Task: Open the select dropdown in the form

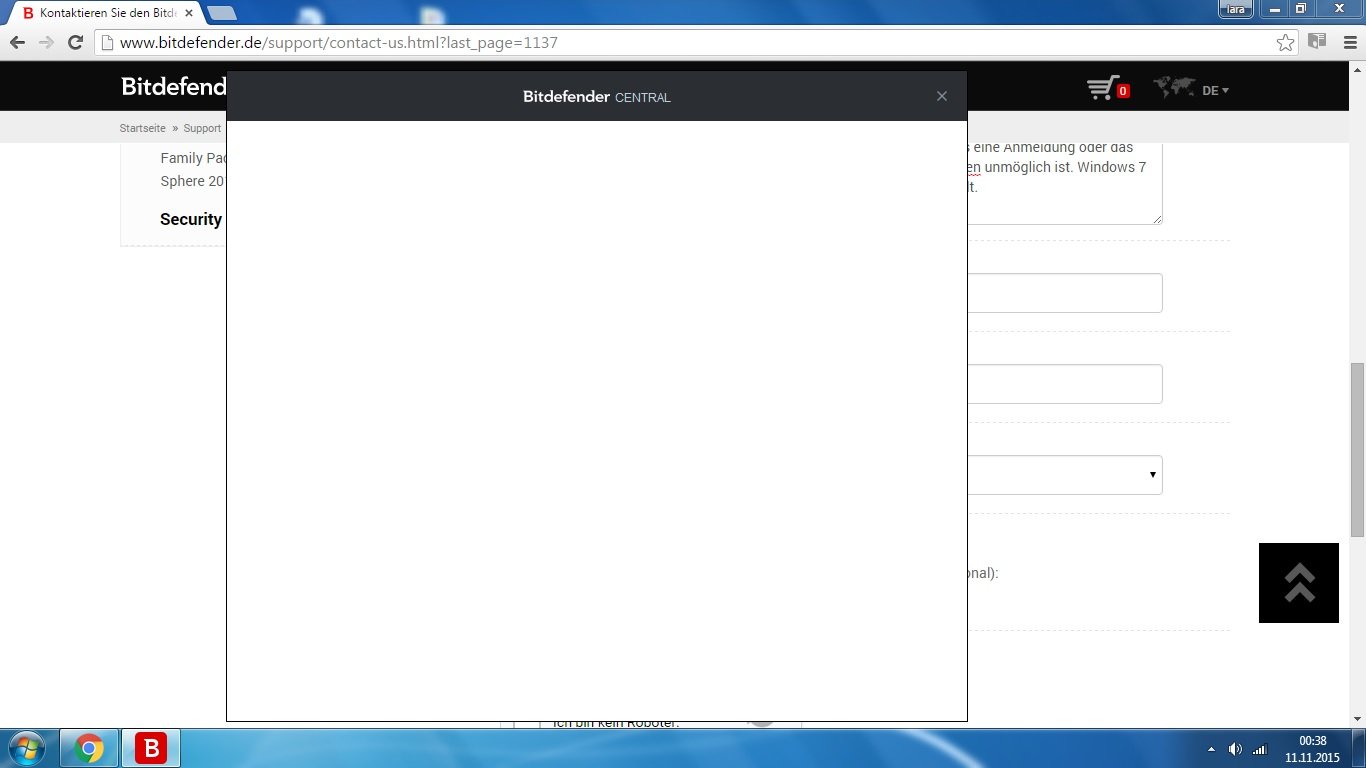Action: (1065, 475)
